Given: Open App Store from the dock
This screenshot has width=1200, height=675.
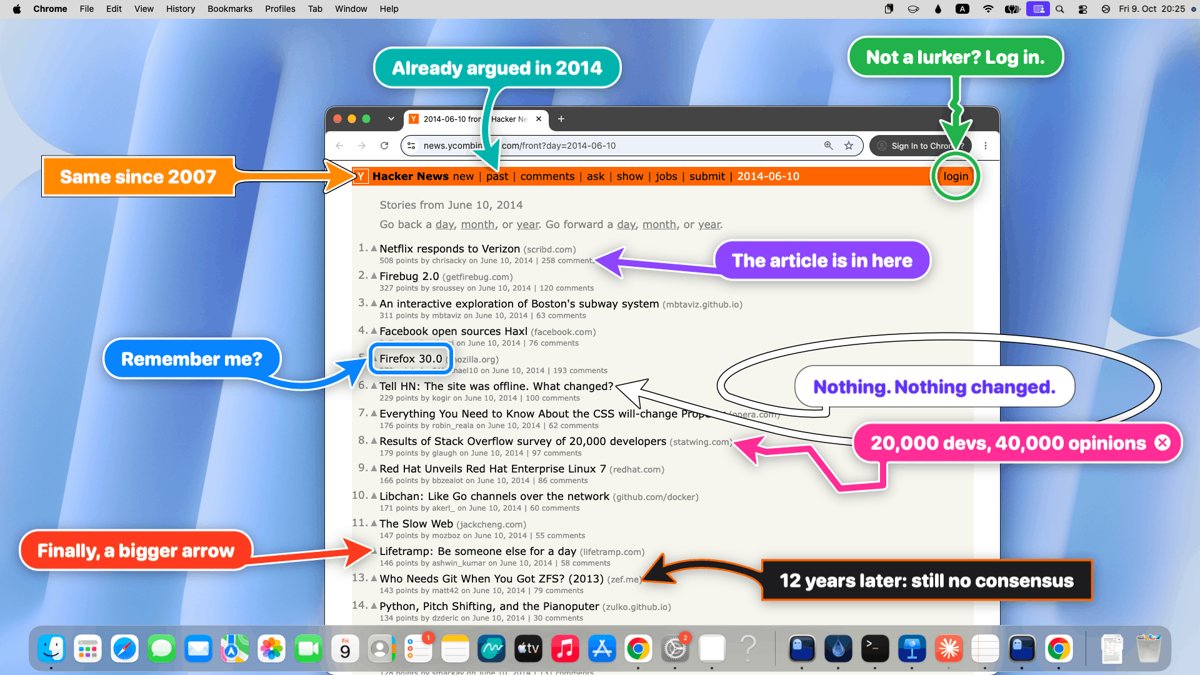Looking at the screenshot, I should coord(601,649).
